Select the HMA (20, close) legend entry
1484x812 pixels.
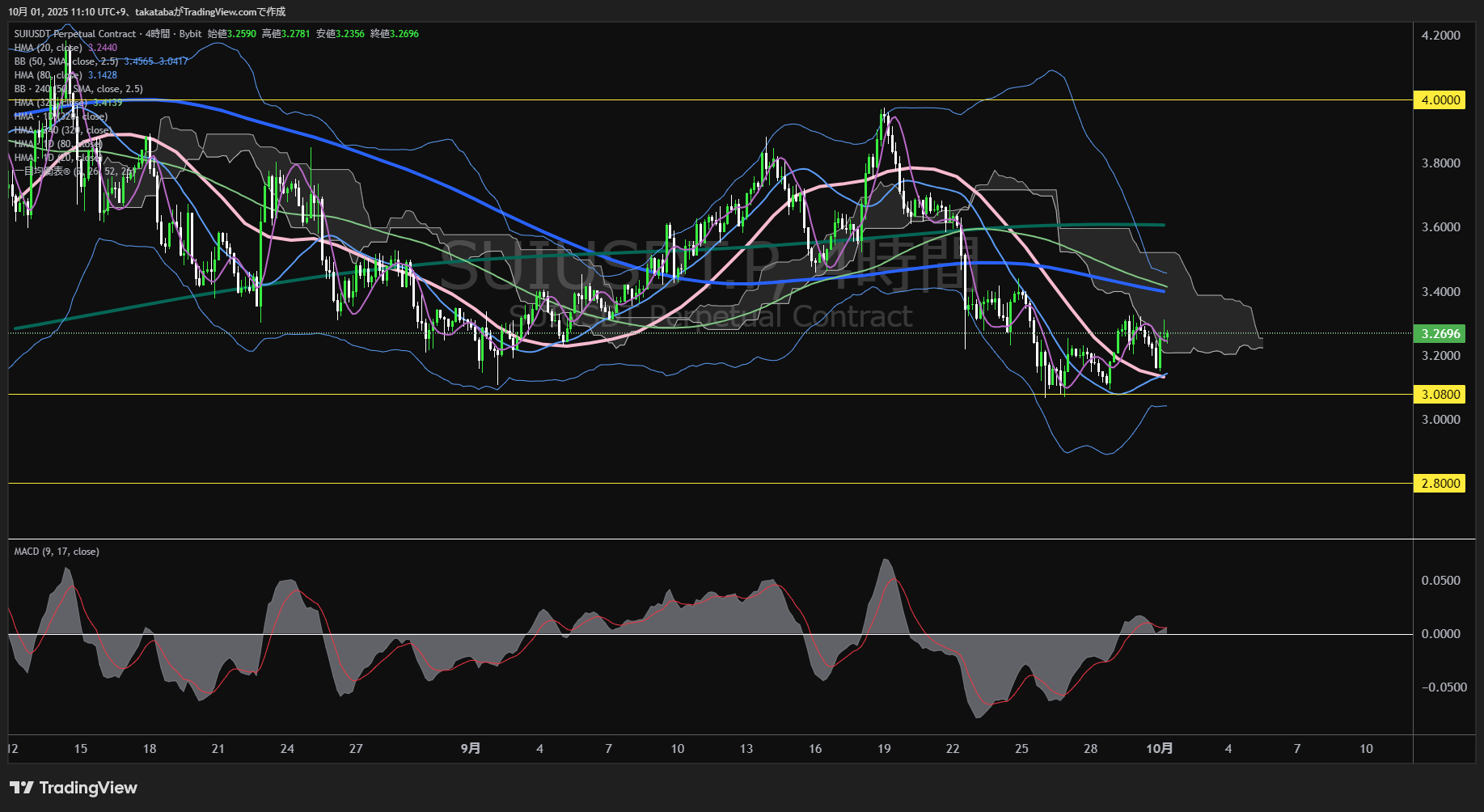49,48
